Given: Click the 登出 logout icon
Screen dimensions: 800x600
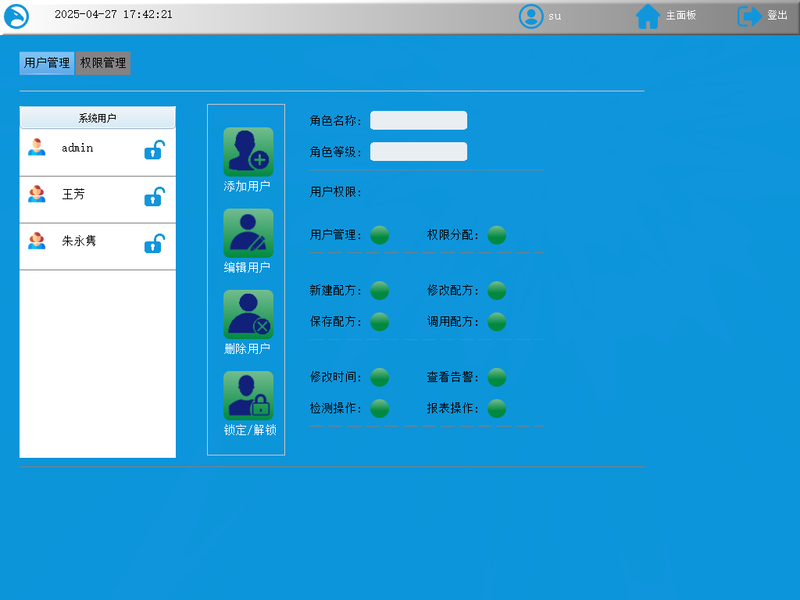Looking at the screenshot, I should click(749, 16).
